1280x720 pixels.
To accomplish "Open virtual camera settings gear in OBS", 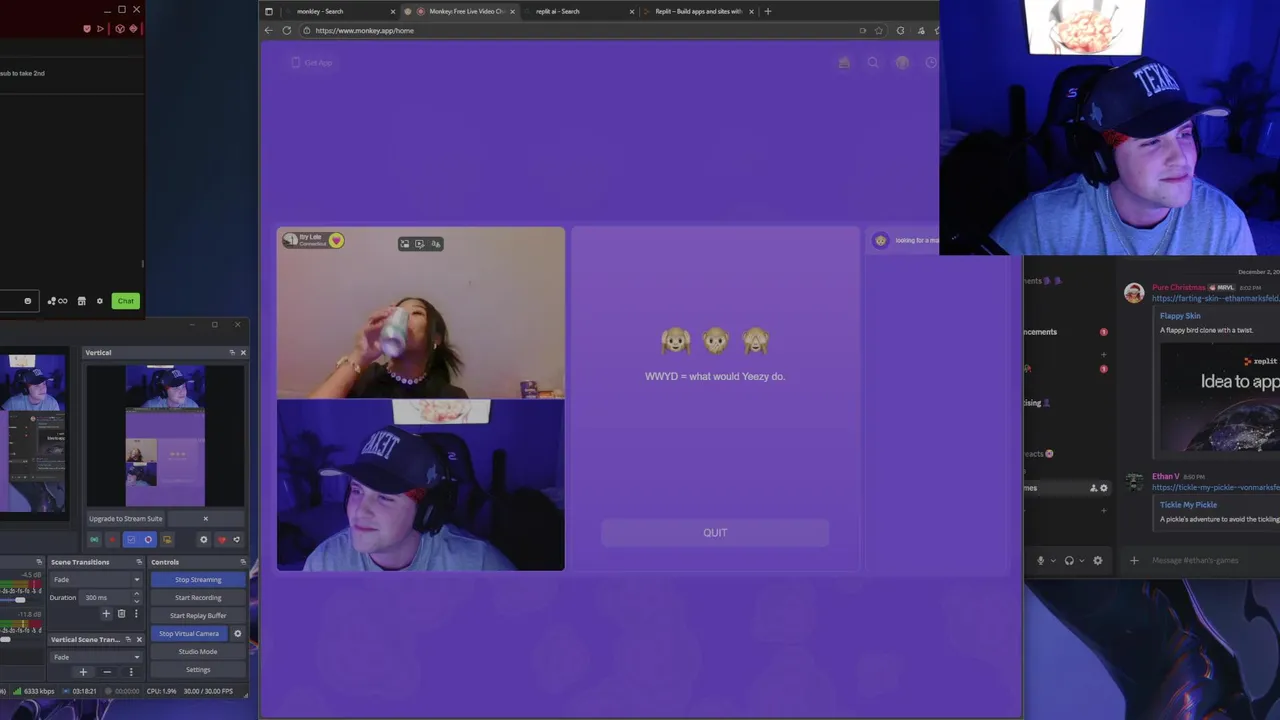I will click(x=237, y=633).
